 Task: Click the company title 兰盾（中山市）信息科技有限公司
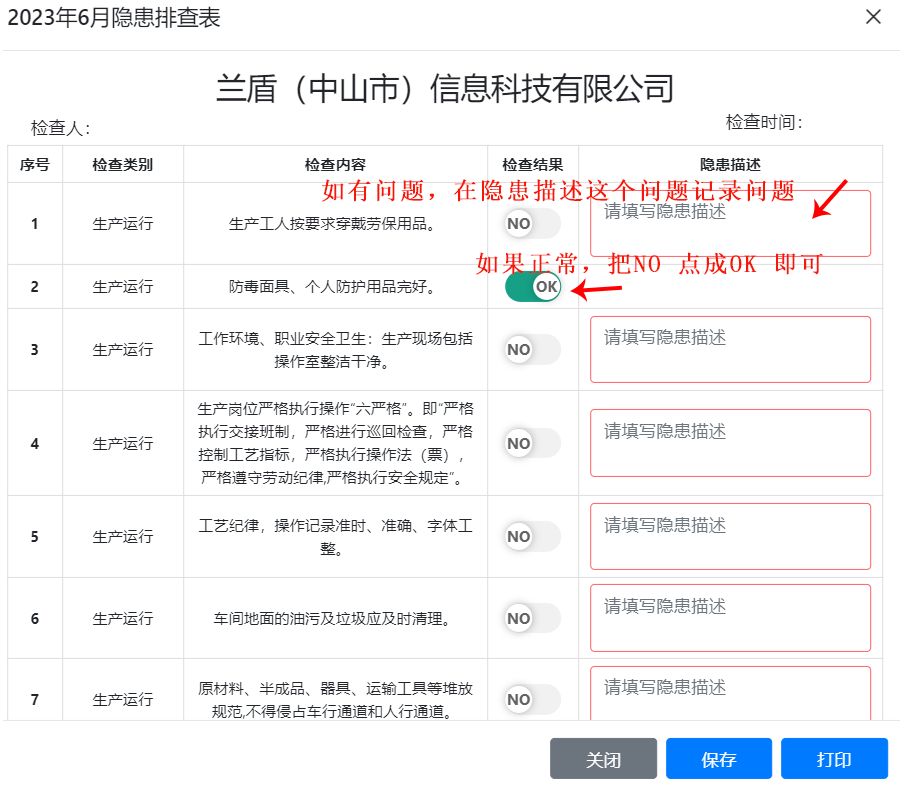(445, 88)
